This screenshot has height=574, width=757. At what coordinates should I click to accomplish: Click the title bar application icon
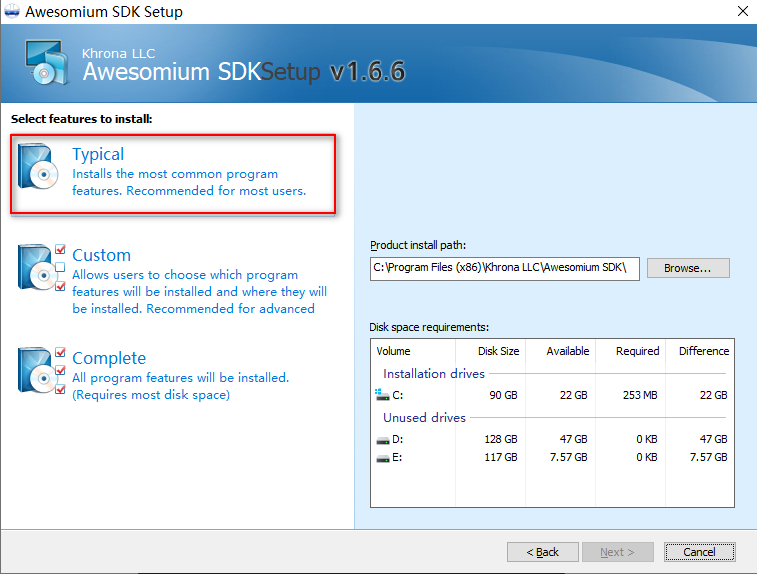pos(12,11)
